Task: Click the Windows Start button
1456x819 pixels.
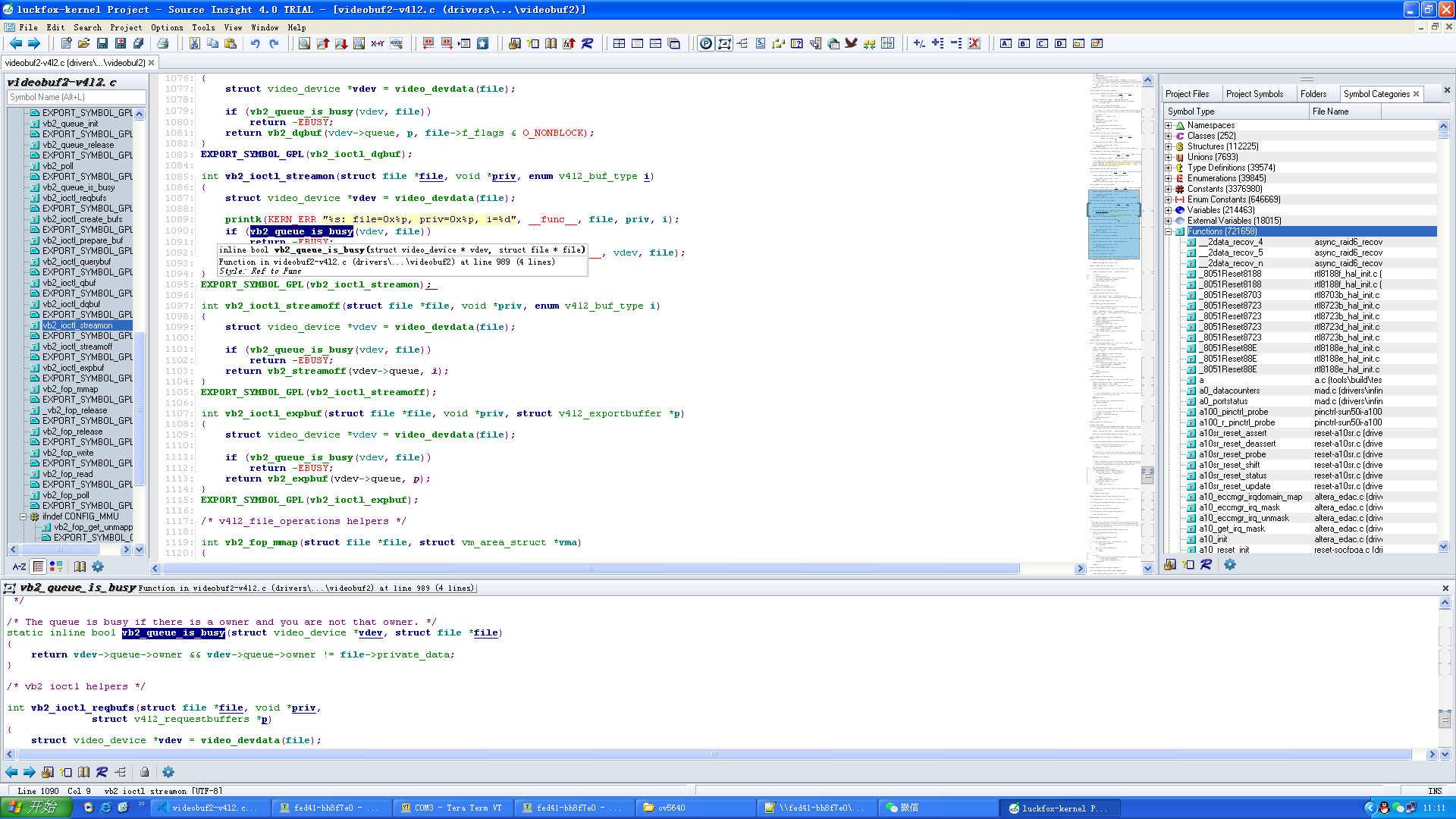Action: pos(36,808)
